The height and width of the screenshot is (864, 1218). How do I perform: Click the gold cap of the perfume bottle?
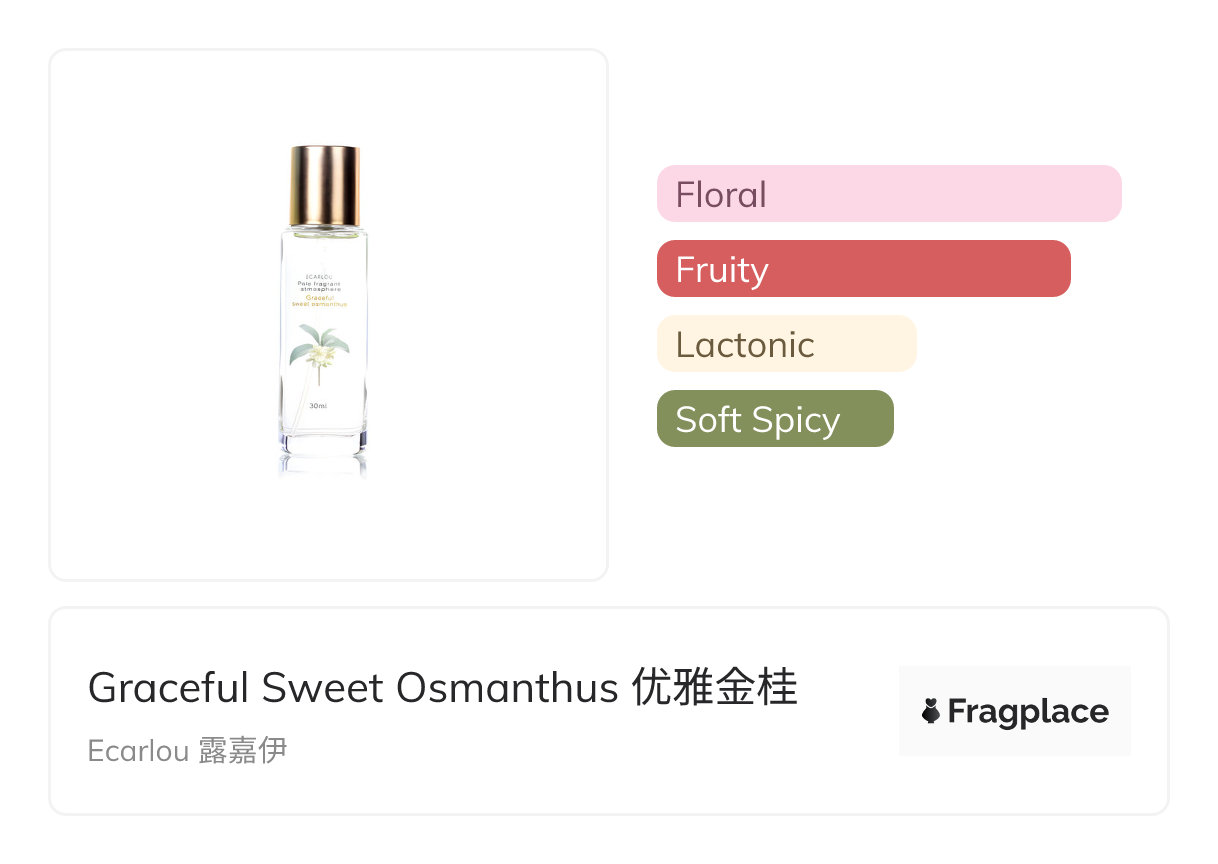[324, 186]
